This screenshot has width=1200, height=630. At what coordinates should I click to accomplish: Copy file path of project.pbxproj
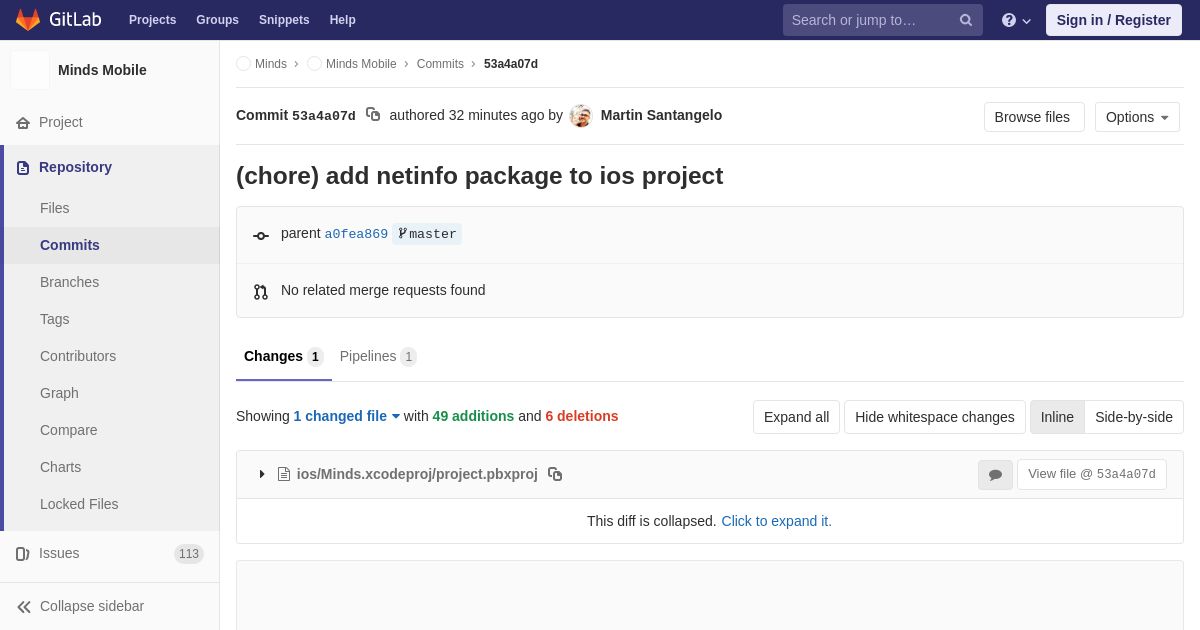[x=555, y=474]
